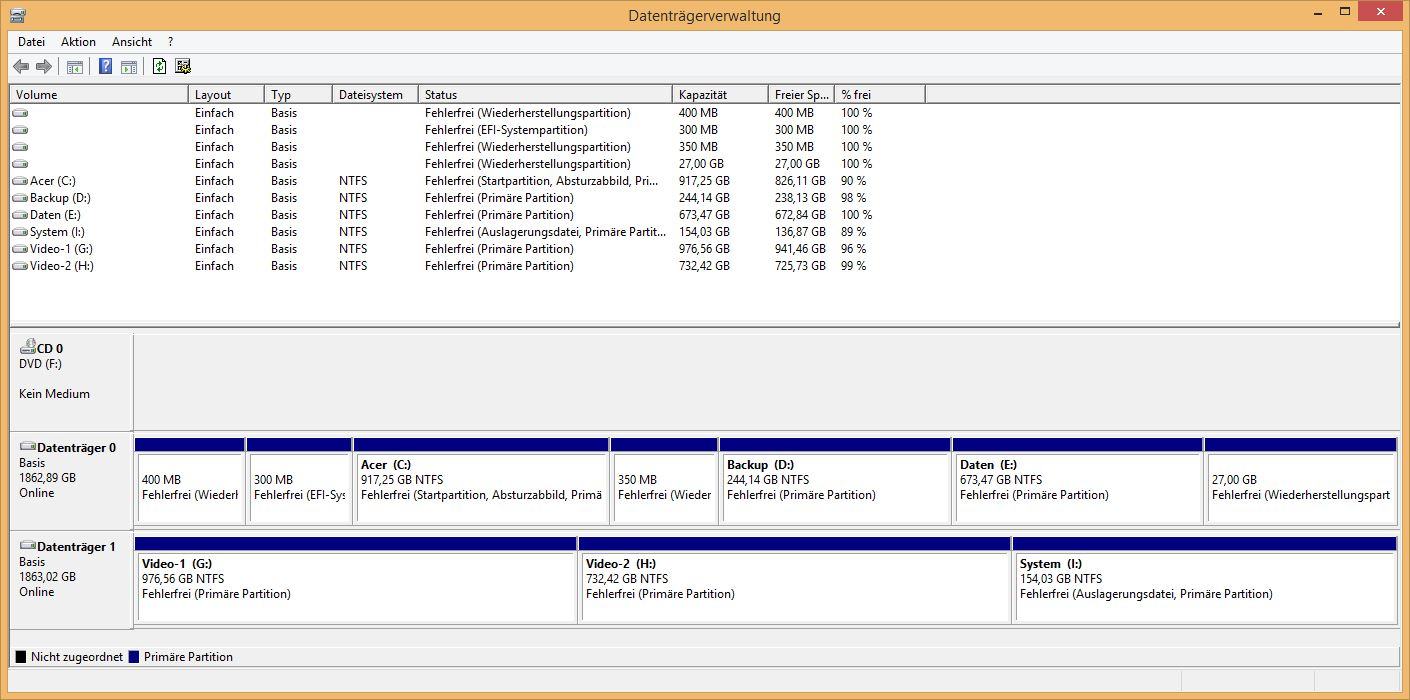Click the 89 % free cell
The height and width of the screenshot is (700, 1410).
click(854, 232)
